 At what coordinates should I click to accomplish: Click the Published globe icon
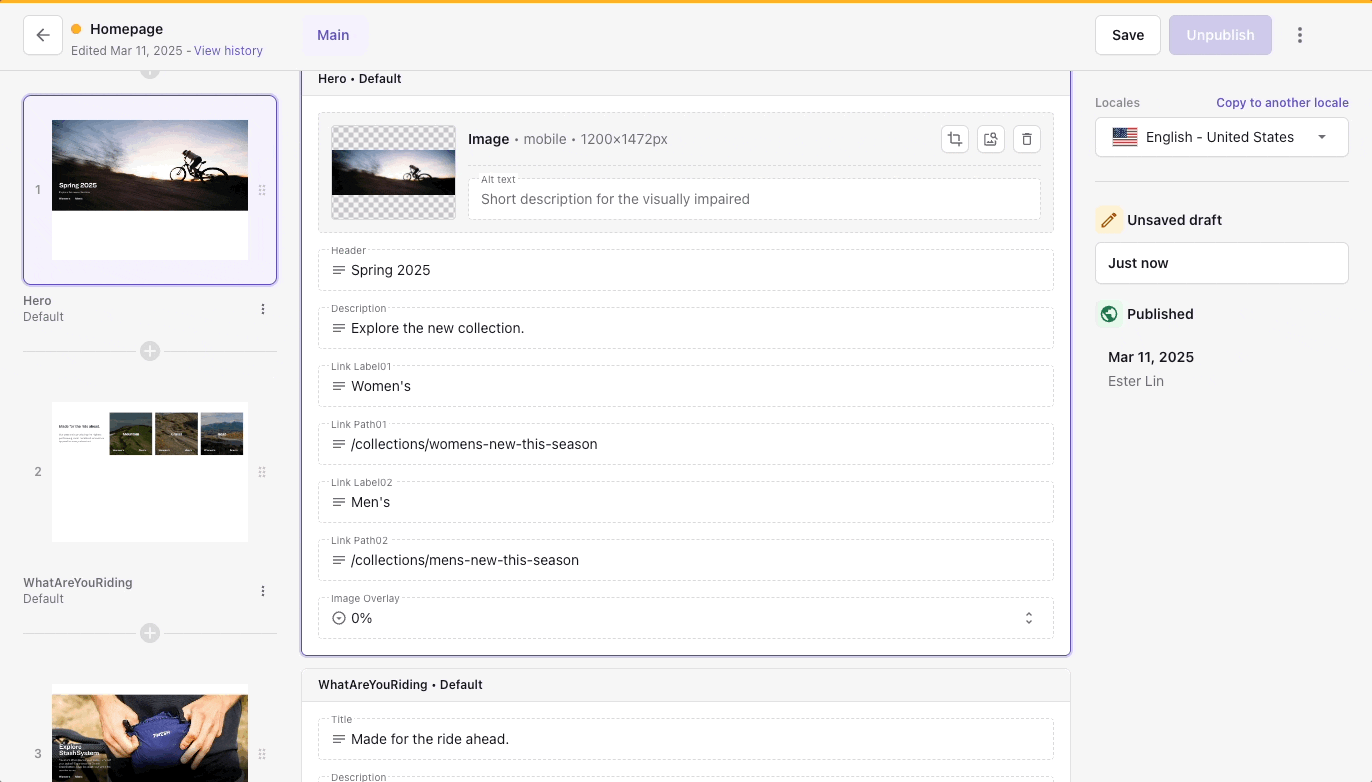coord(1108,314)
